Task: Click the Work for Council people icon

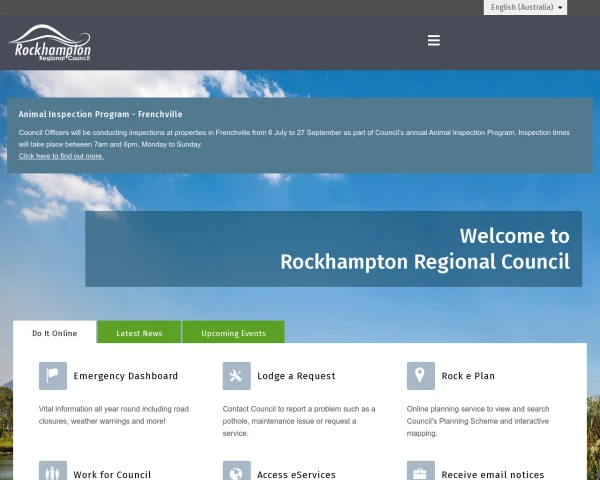Action: tap(53, 471)
